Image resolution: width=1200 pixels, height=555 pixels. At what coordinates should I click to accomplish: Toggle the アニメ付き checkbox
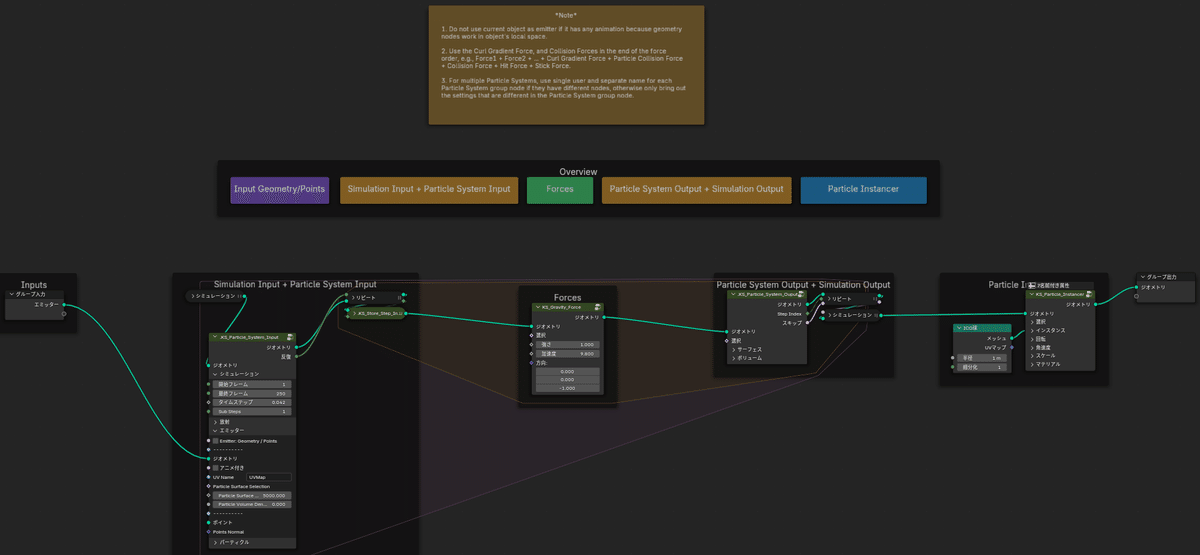coord(216,467)
